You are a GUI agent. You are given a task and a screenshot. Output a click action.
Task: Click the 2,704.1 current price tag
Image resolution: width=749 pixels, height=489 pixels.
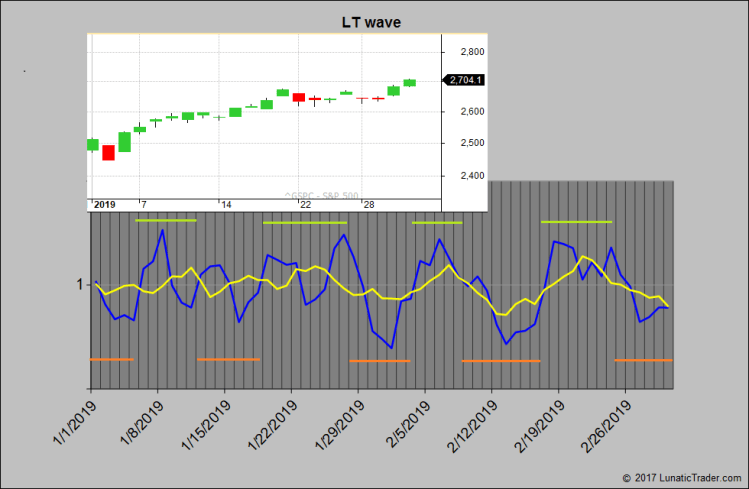(x=464, y=80)
